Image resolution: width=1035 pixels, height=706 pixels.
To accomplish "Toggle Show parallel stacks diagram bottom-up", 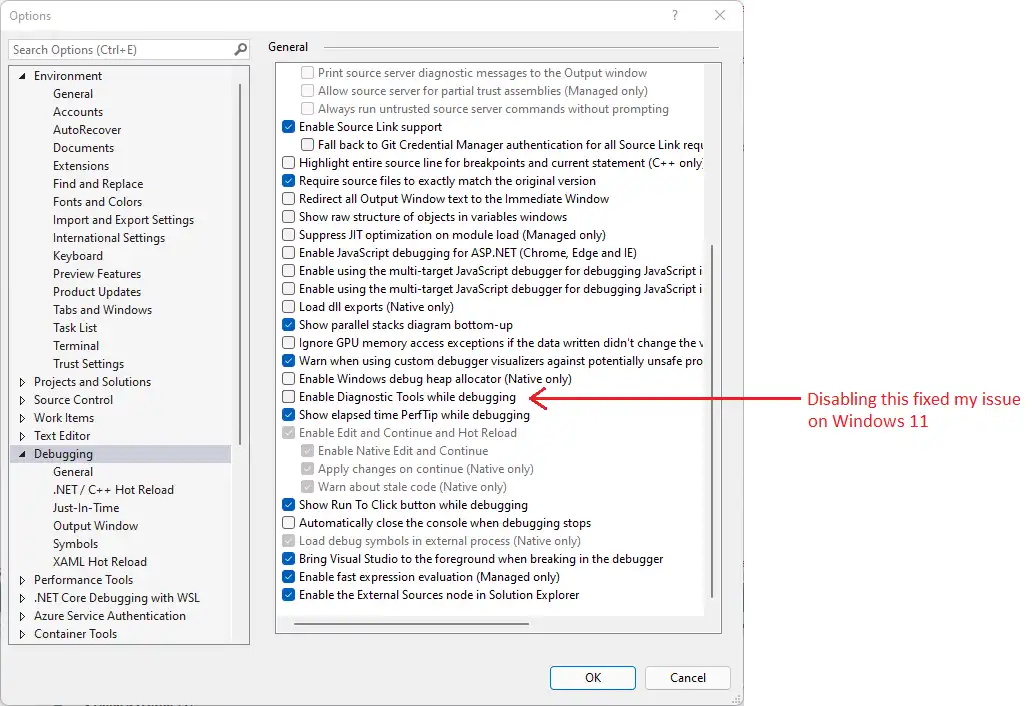I will (x=288, y=325).
